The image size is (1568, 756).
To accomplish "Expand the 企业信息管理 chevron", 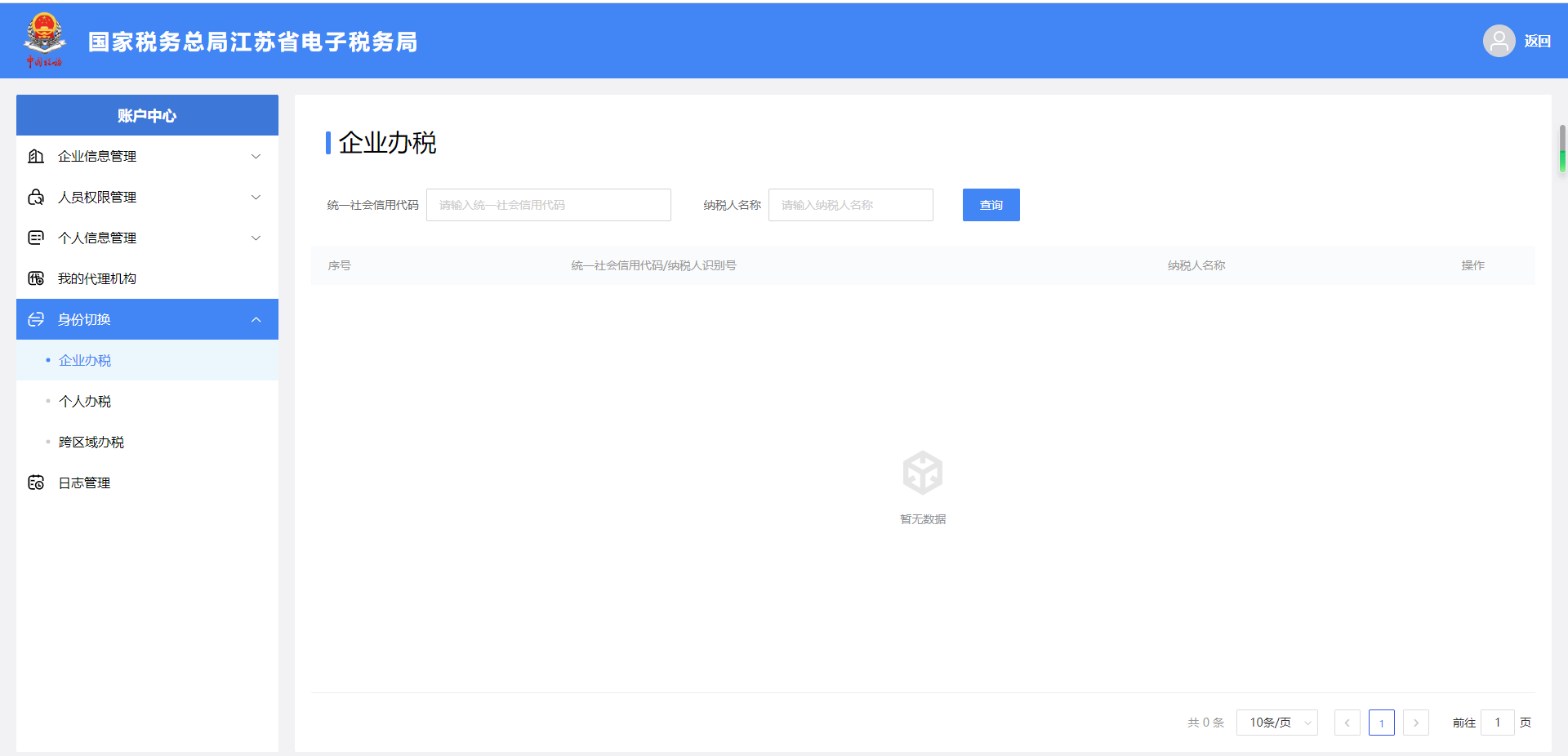I will click(x=256, y=156).
